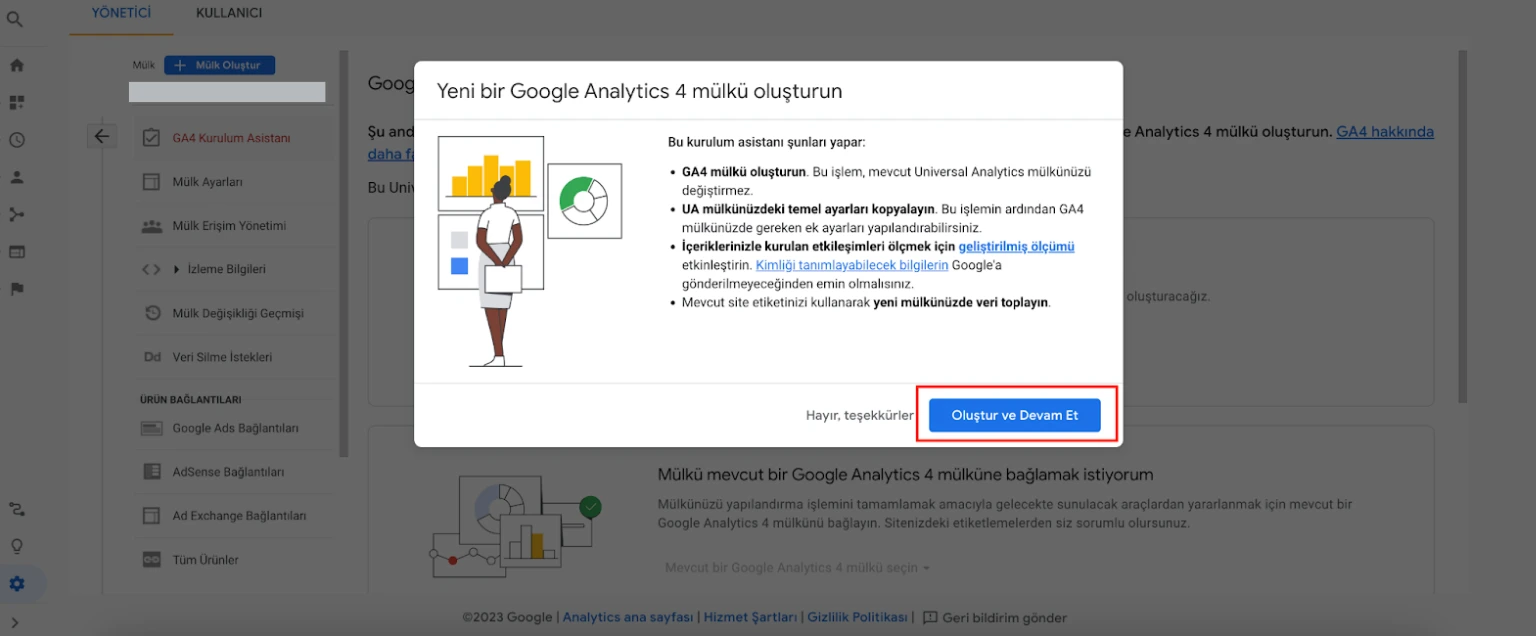The width and height of the screenshot is (1536, 636).
Task: Collapse the property panel with back arrow
Action: click(x=102, y=135)
